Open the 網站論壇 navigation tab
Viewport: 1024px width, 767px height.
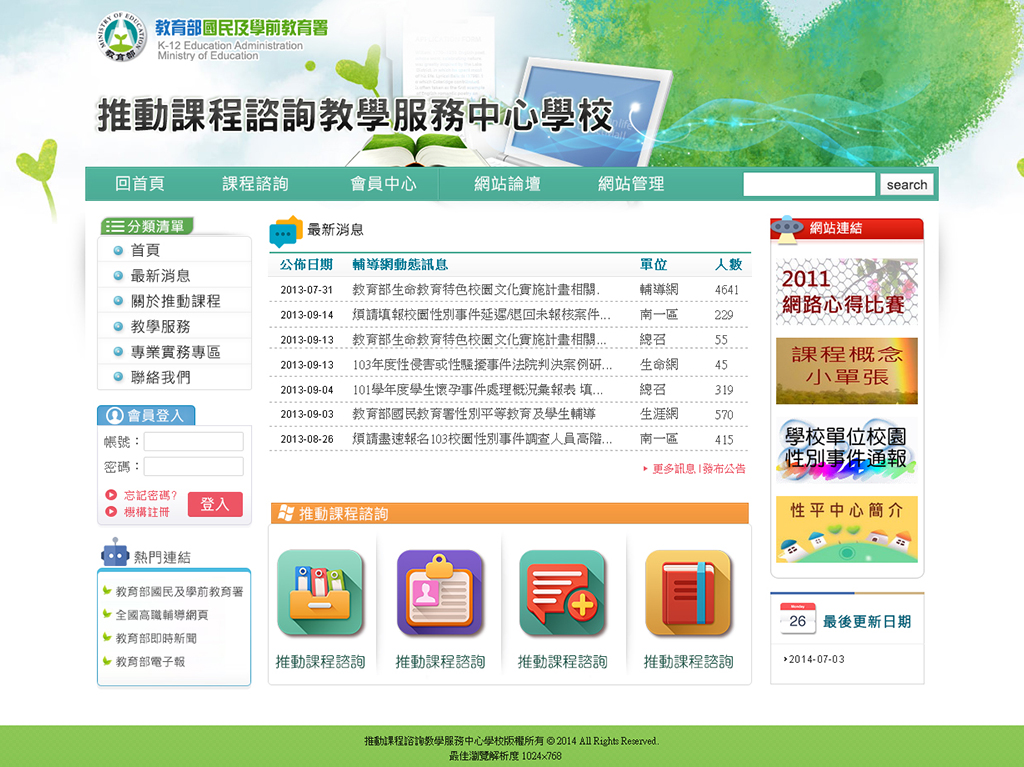coord(507,184)
